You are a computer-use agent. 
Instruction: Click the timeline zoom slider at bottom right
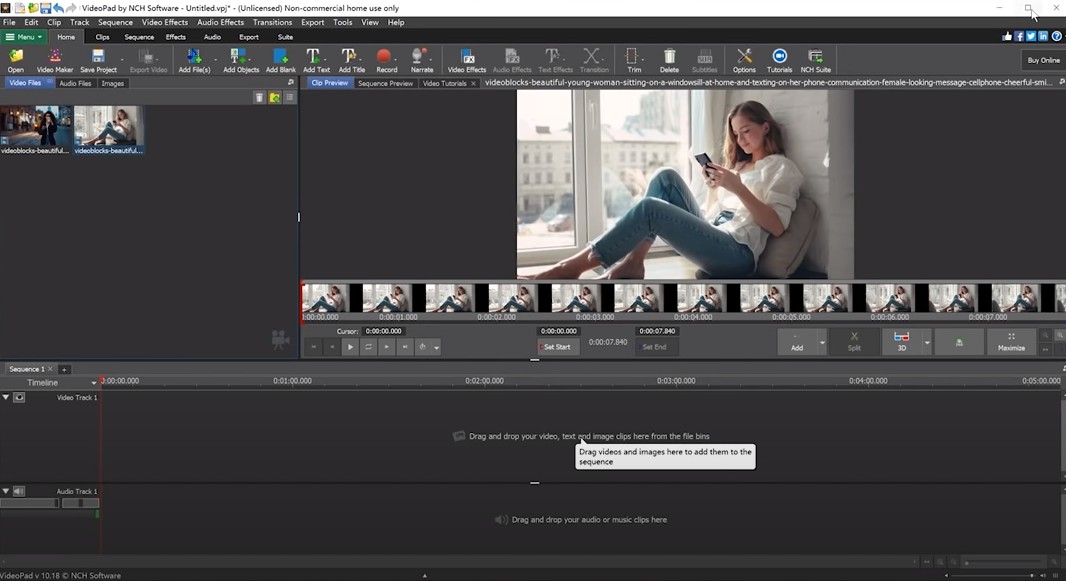click(1004, 562)
